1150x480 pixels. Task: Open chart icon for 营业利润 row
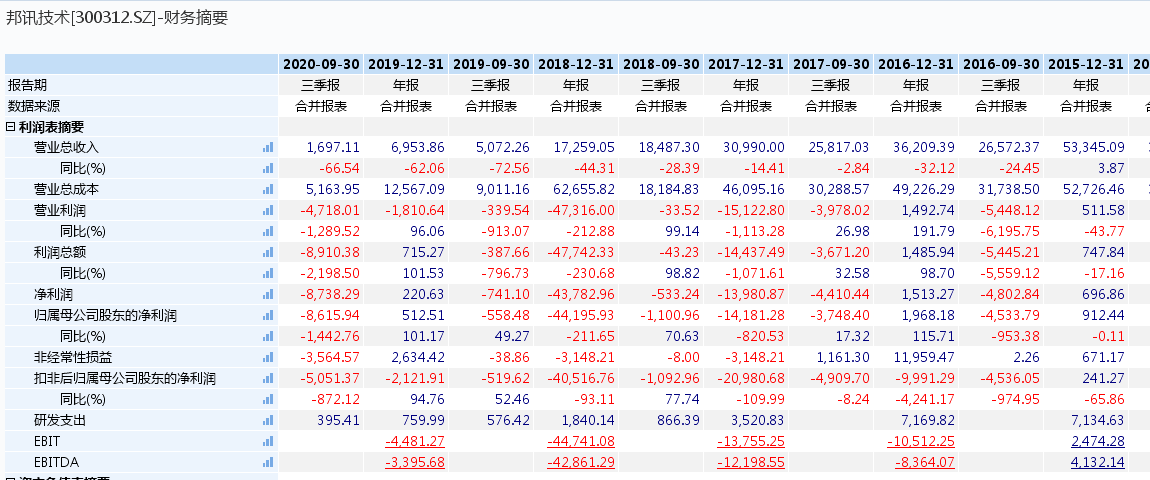coord(268,211)
